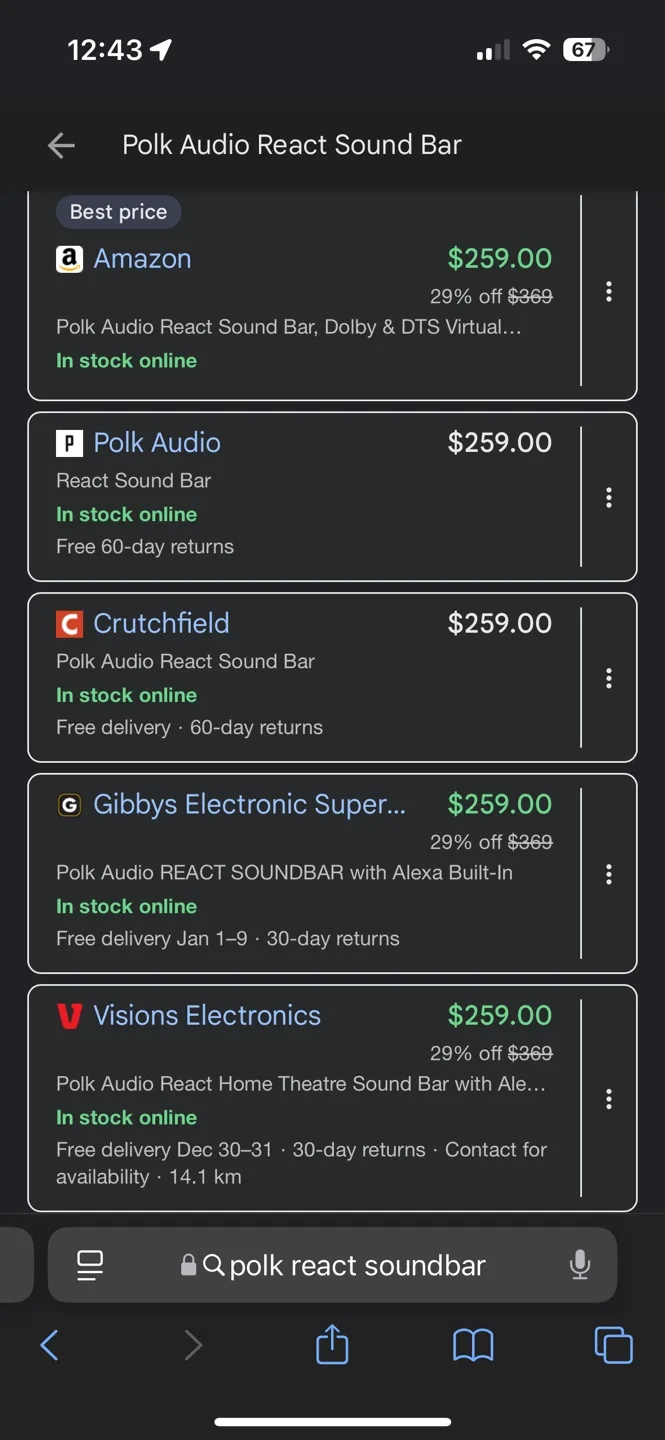Open the Safari bookmarks icon

[472, 1345]
